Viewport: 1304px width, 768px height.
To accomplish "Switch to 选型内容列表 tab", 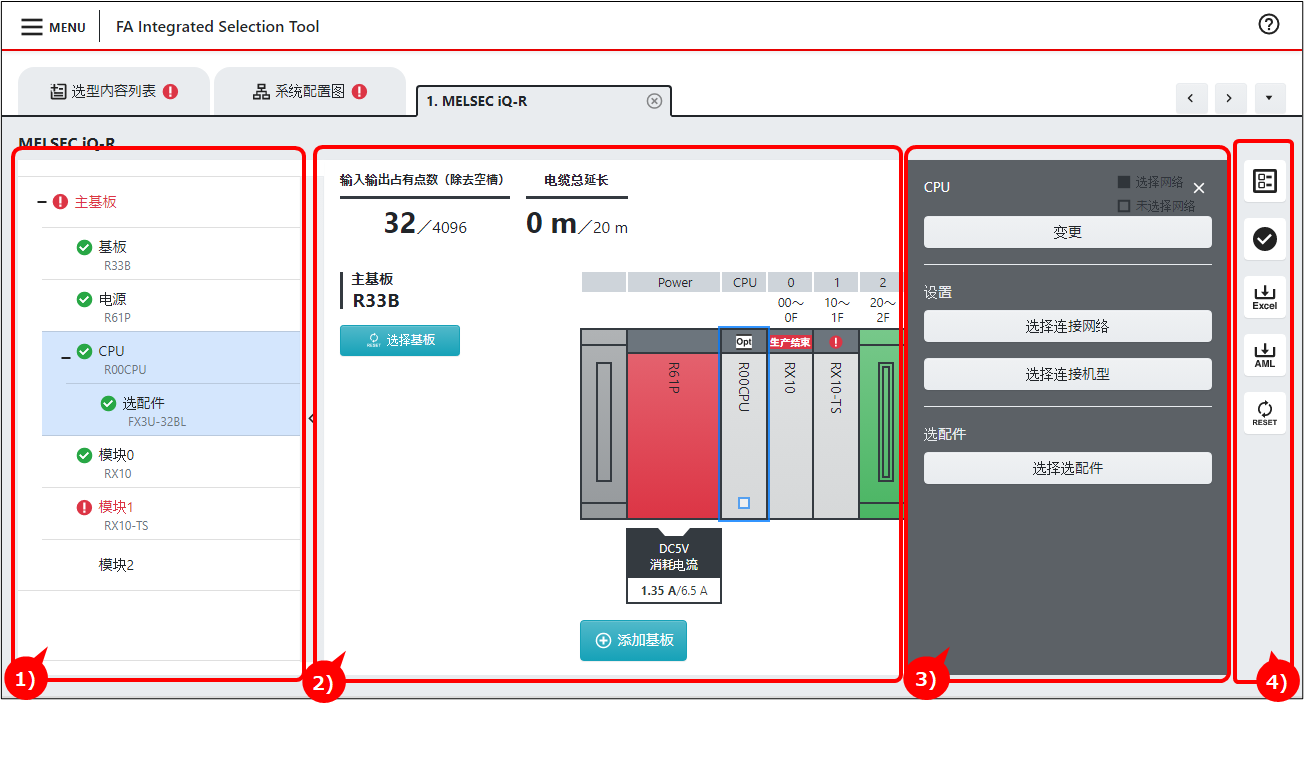I will pos(113,92).
